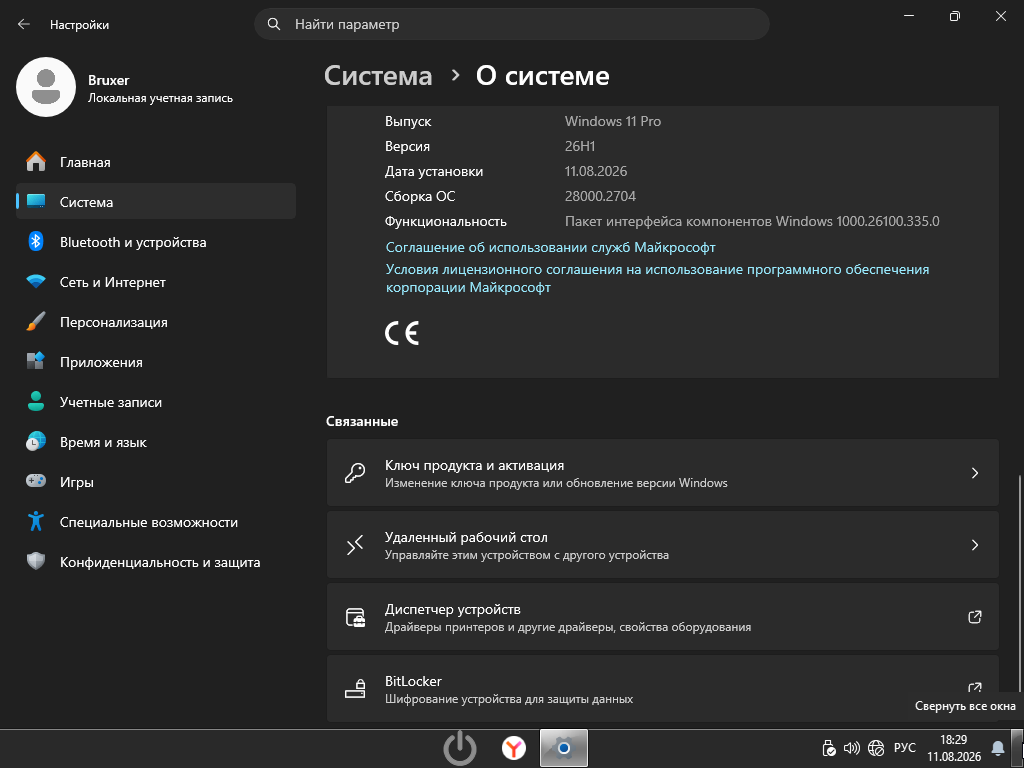The image size is (1024, 768).
Task: Click the search magnifier icon
Action: click(x=274, y=25)
